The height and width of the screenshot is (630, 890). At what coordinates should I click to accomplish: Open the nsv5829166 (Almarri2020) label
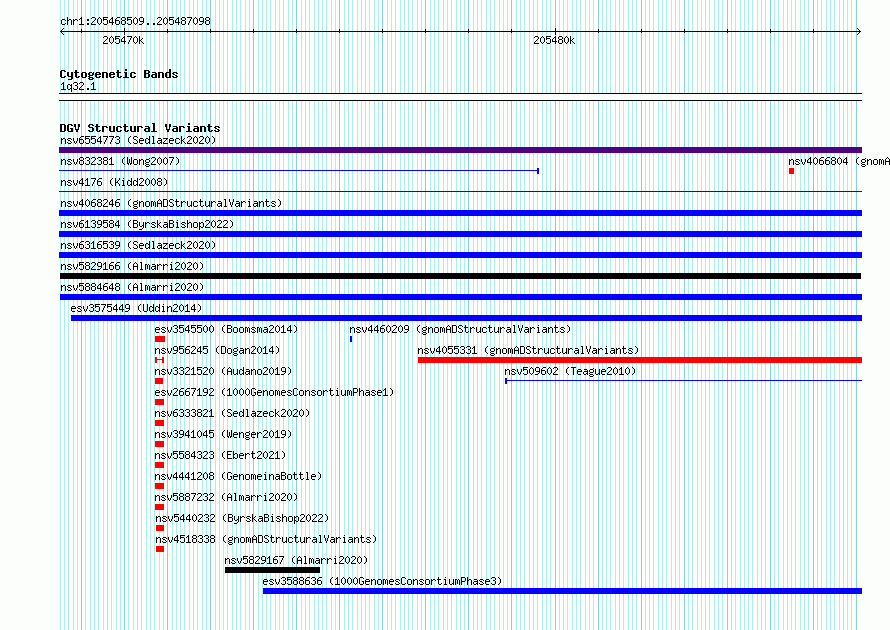coord(132,266)
